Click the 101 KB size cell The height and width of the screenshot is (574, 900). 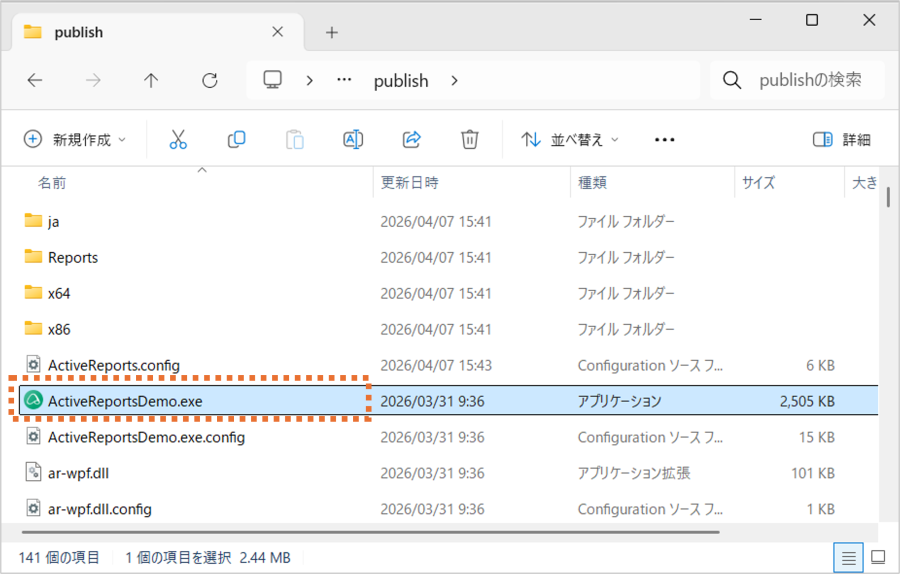[813, 473]
